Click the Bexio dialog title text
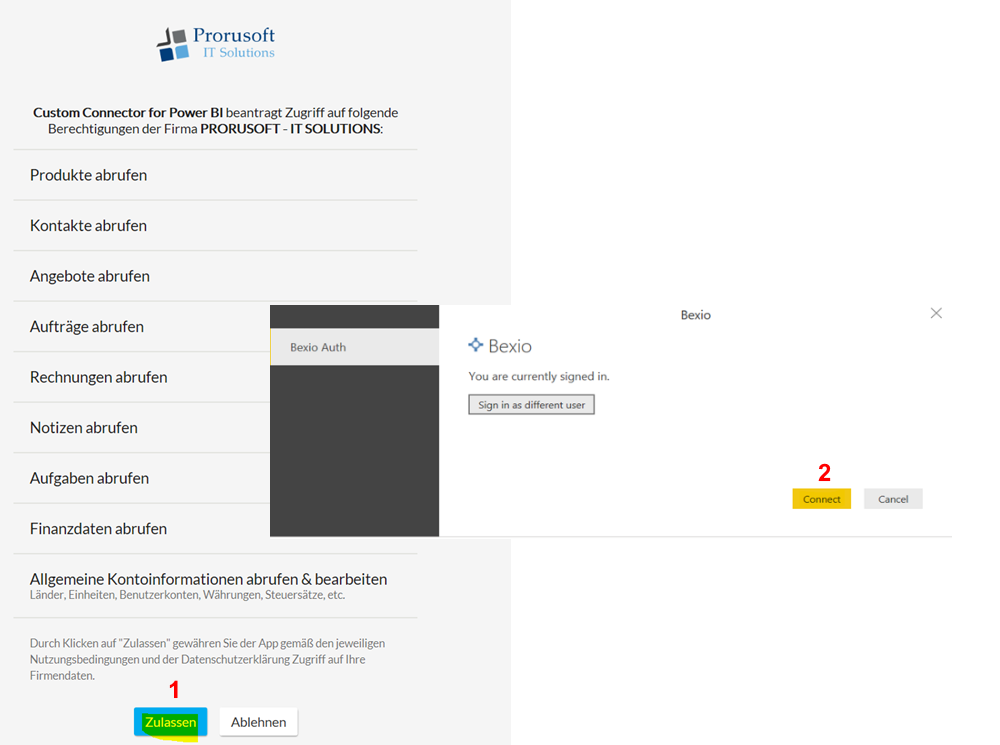 695,315
